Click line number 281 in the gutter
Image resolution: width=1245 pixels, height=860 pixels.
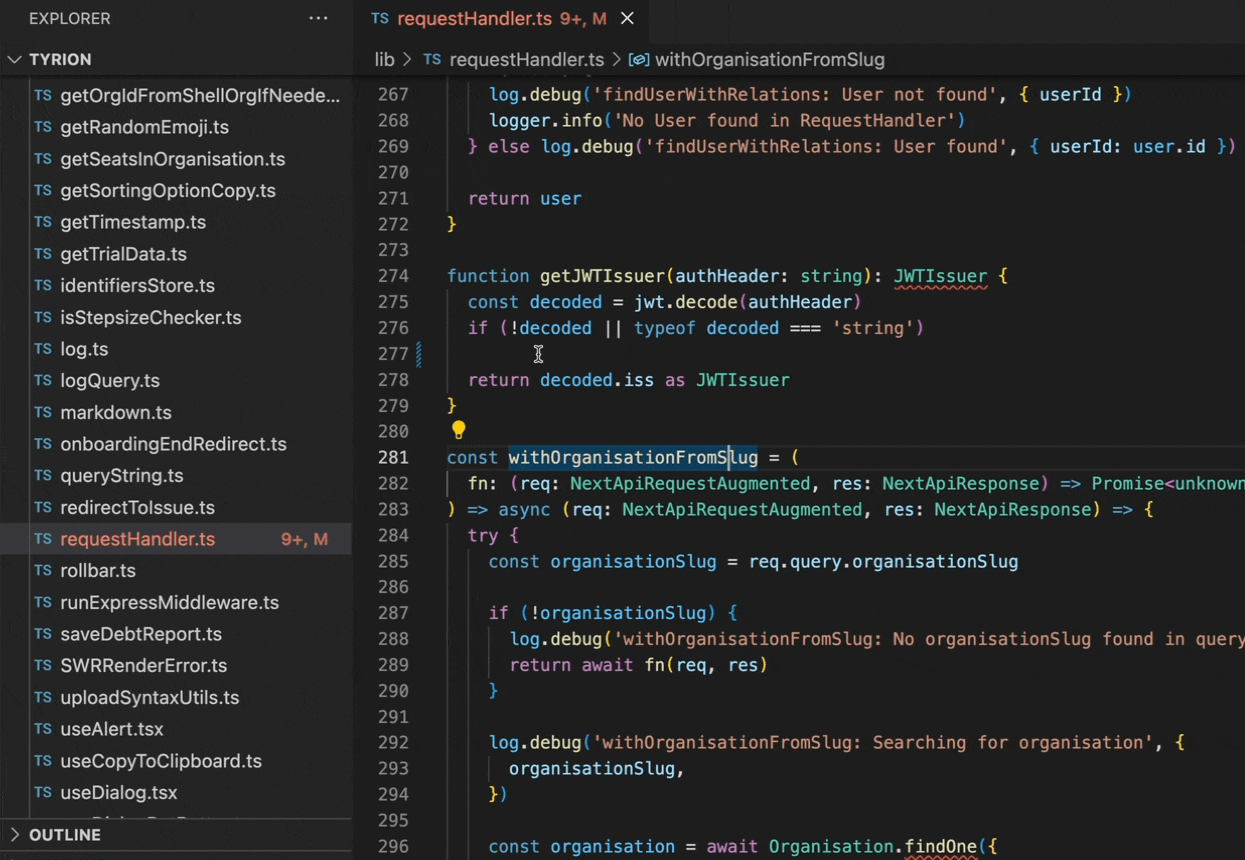[393, 457]
